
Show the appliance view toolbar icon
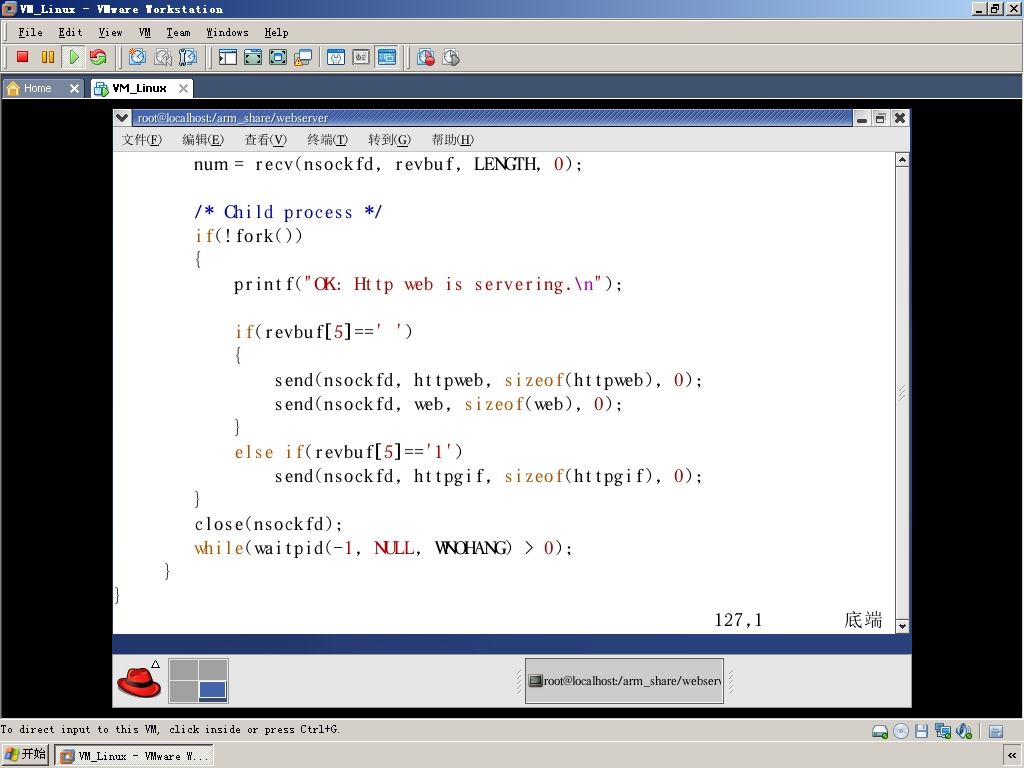click(x=361, y=57)
